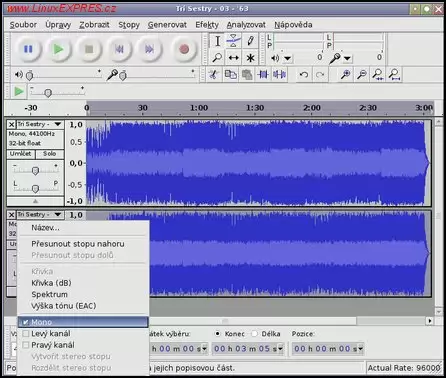Viewport: 446px width, 378px height.
Task: Open the Zobrazit menu
Action: click(x=94, y=25)
